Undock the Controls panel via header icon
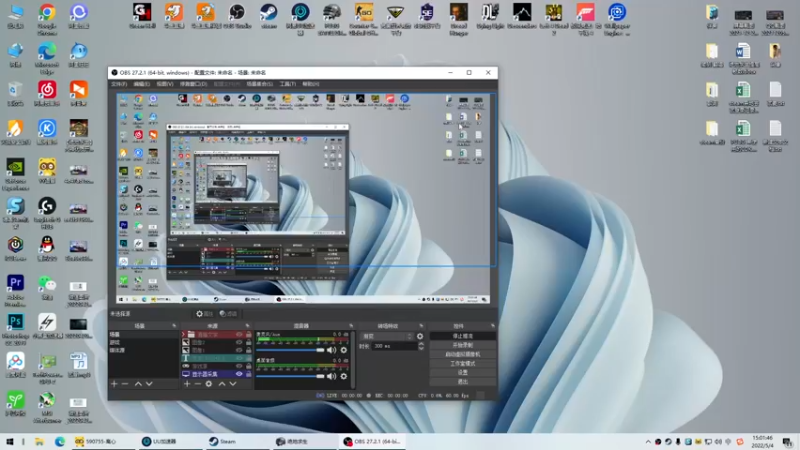This screenshot has width=800, height=450. pyautogui.click(x=492, y=326)
